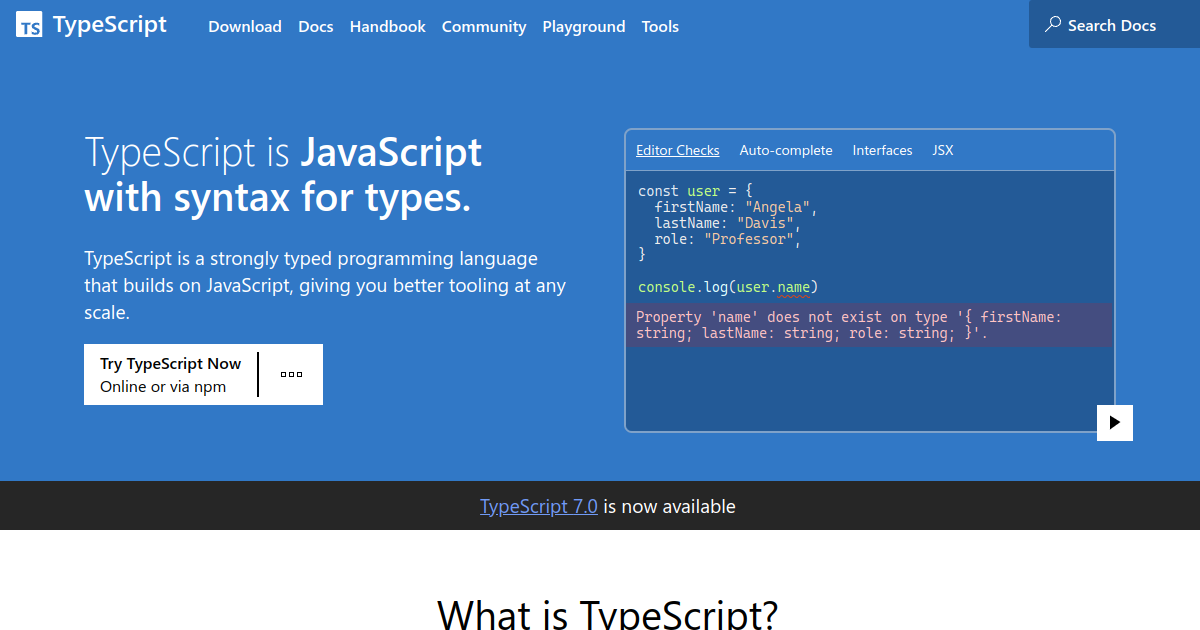This screenshot has height=630, width=1200.
Task: Click the TypeScript wordmark in header
Action: [x=110, y=25]
